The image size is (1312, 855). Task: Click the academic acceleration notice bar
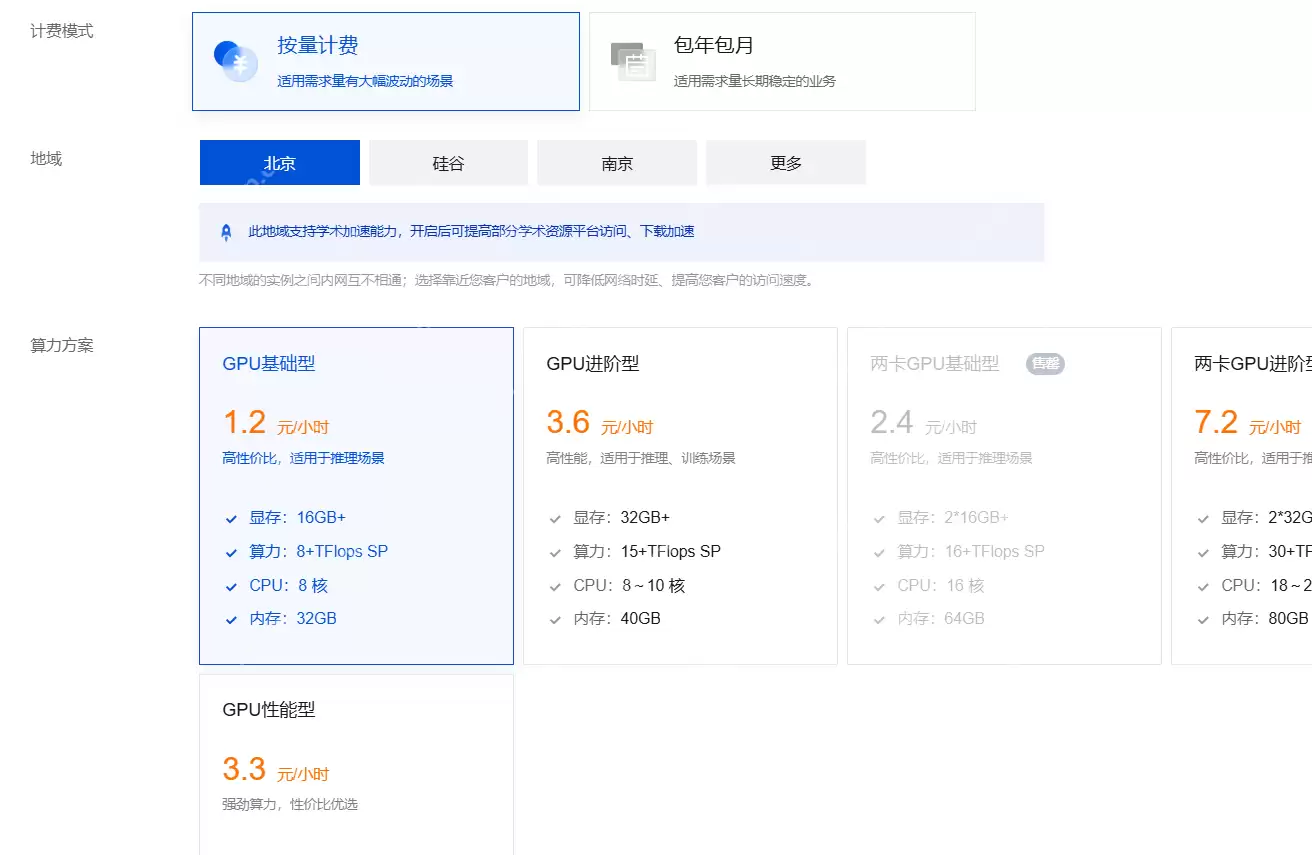(620, 231)
